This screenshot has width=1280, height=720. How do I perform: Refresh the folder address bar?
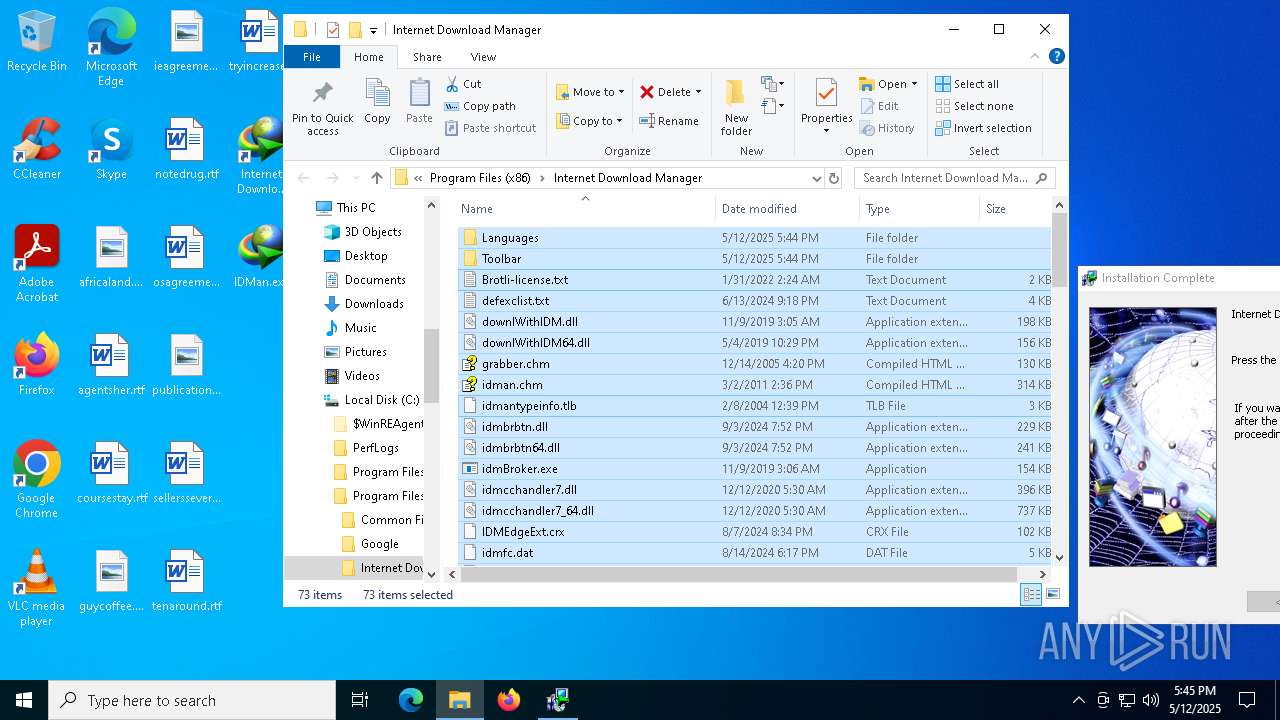click(834, 178)
